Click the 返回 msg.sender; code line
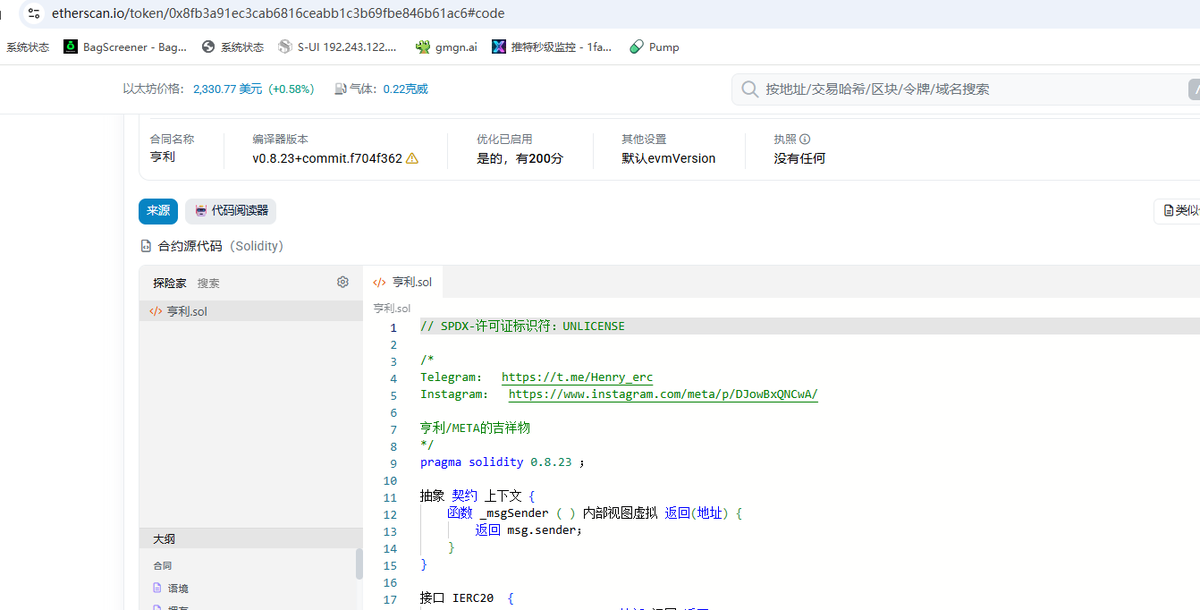The width and height of the screenshot is (1200, 610). (528, 530)
